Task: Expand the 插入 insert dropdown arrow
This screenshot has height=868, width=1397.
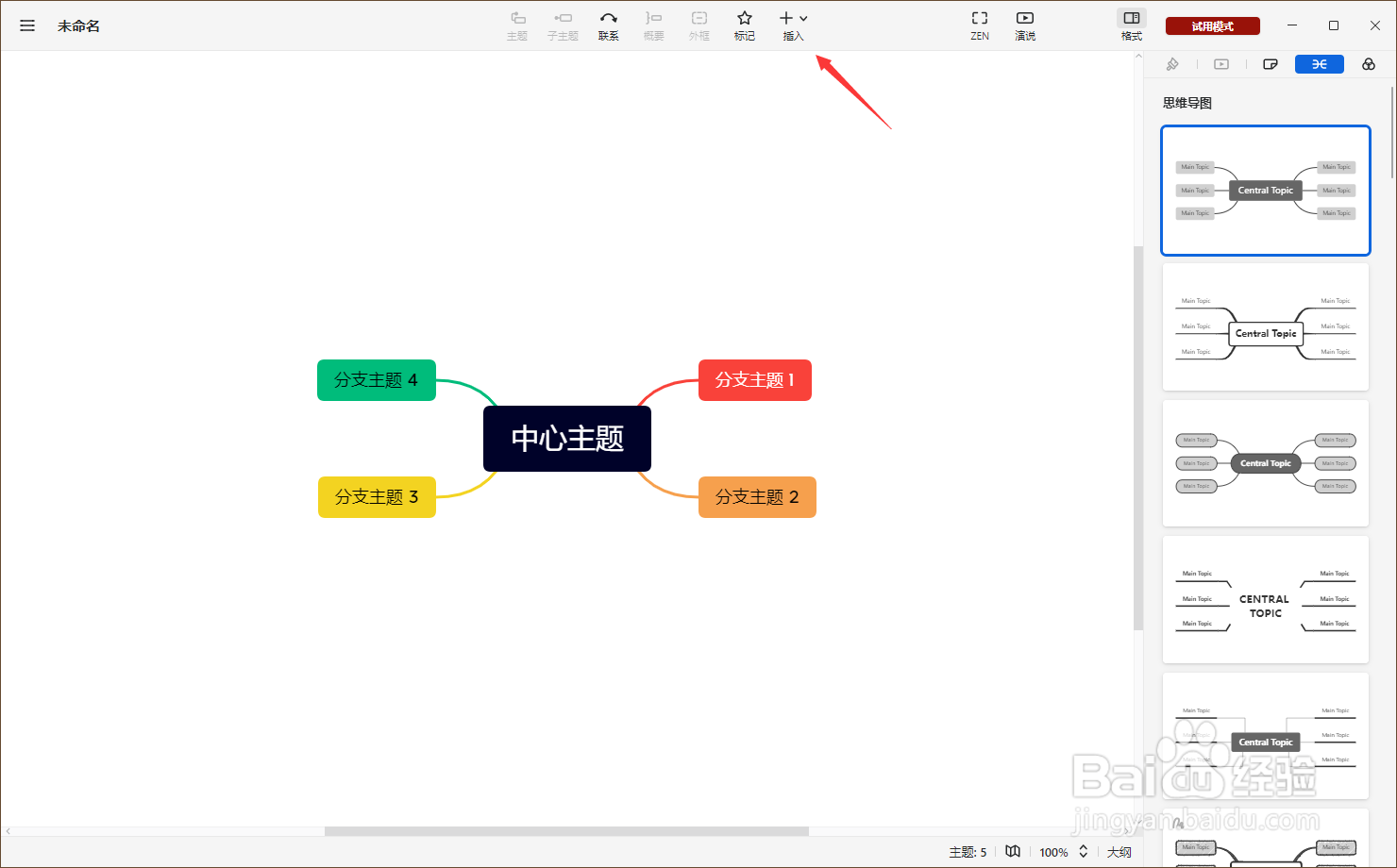Action: 803,19
